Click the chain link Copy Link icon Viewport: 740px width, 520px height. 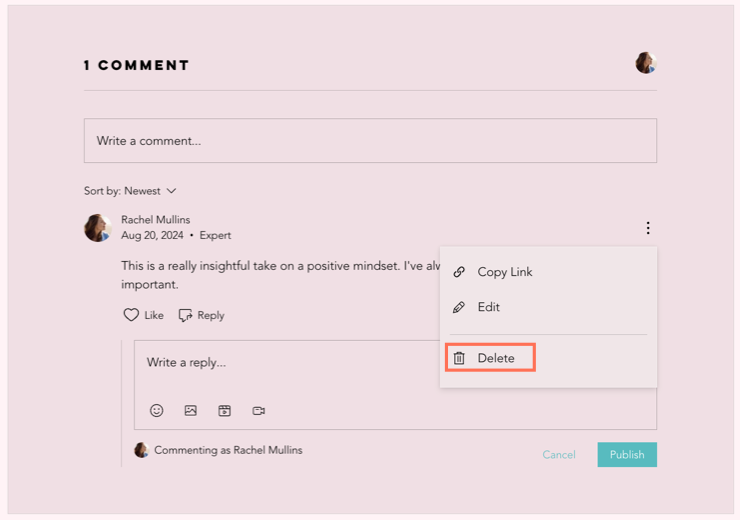pyautogui.click(x=459, y=272)
